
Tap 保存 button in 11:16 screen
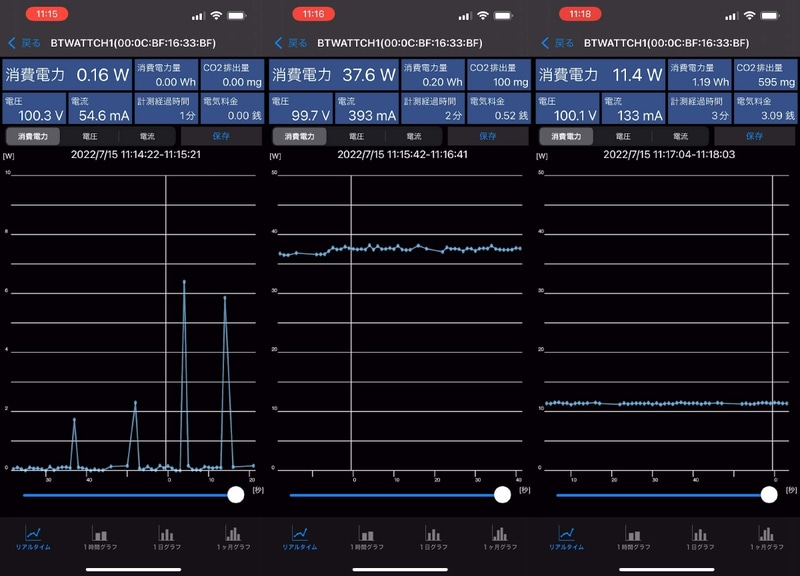tap(488, 136)
